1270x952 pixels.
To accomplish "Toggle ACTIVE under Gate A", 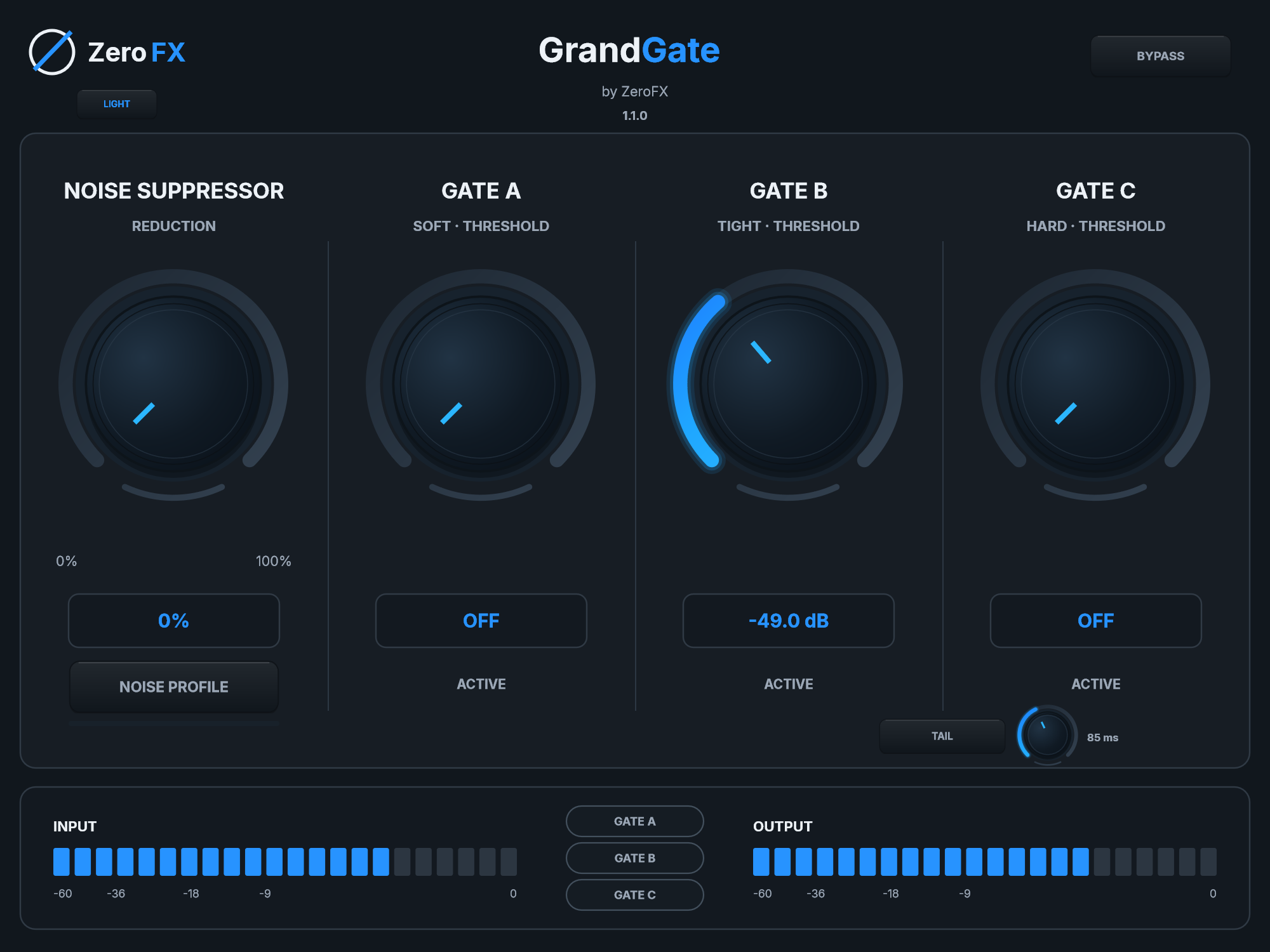I will tap(481, 684).
